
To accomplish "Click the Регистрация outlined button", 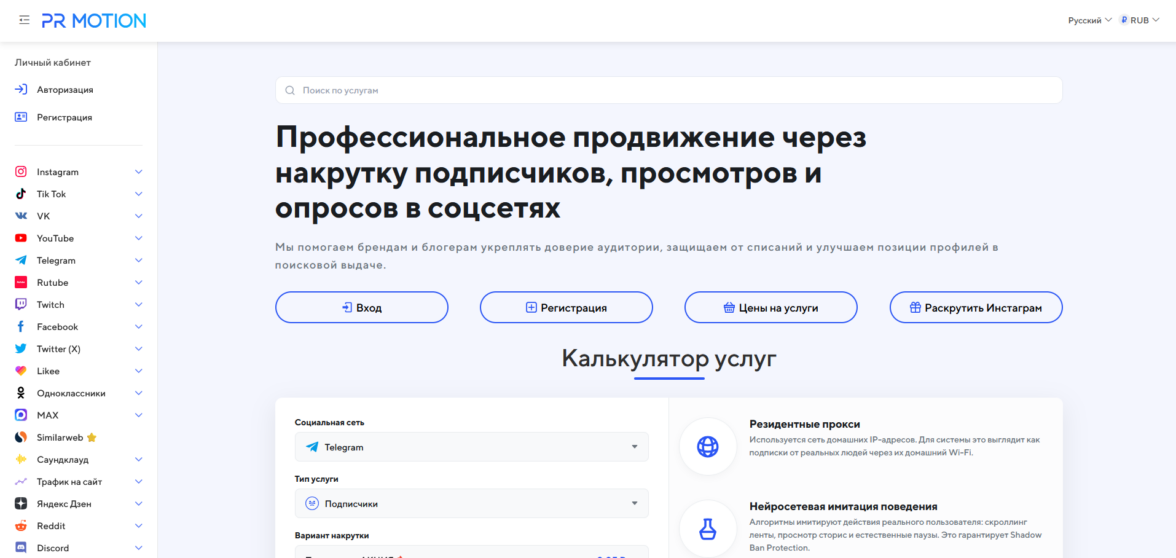I will tap(566, 308).
